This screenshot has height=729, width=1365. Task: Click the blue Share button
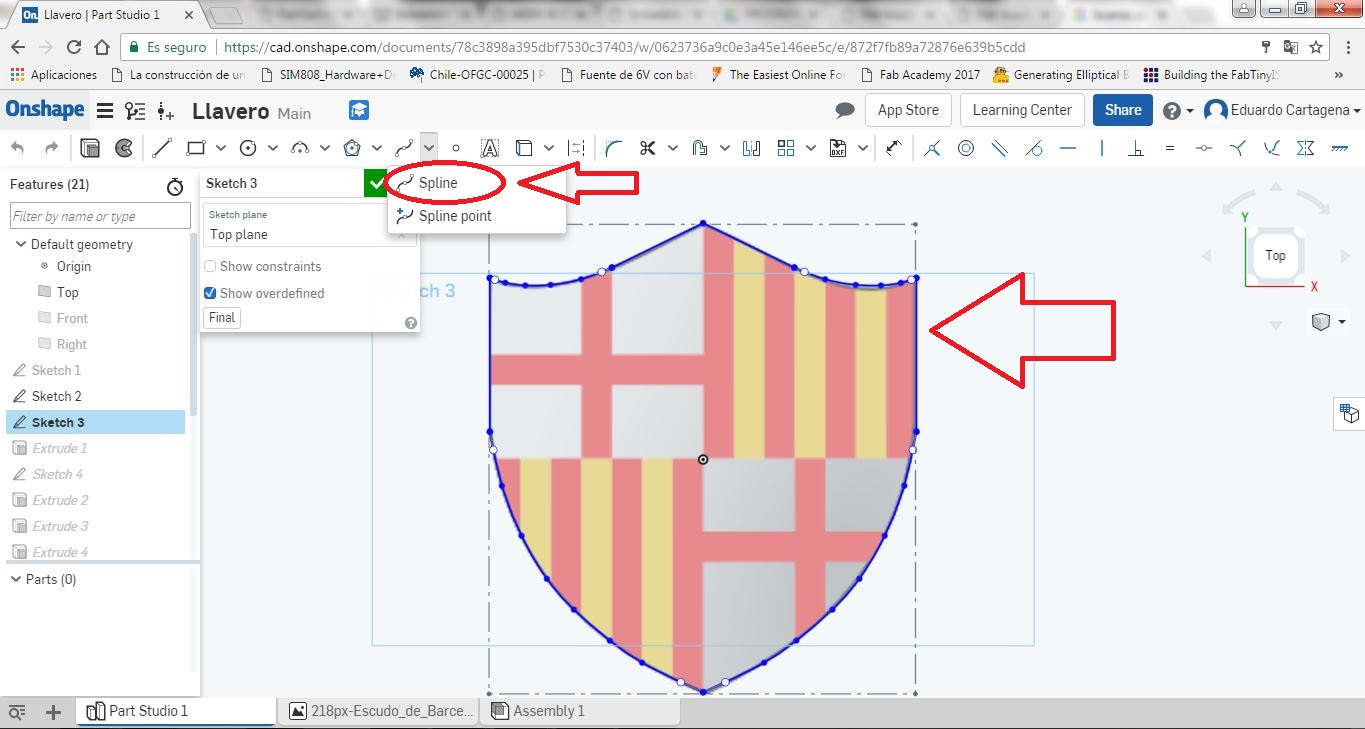point(1123,110)
